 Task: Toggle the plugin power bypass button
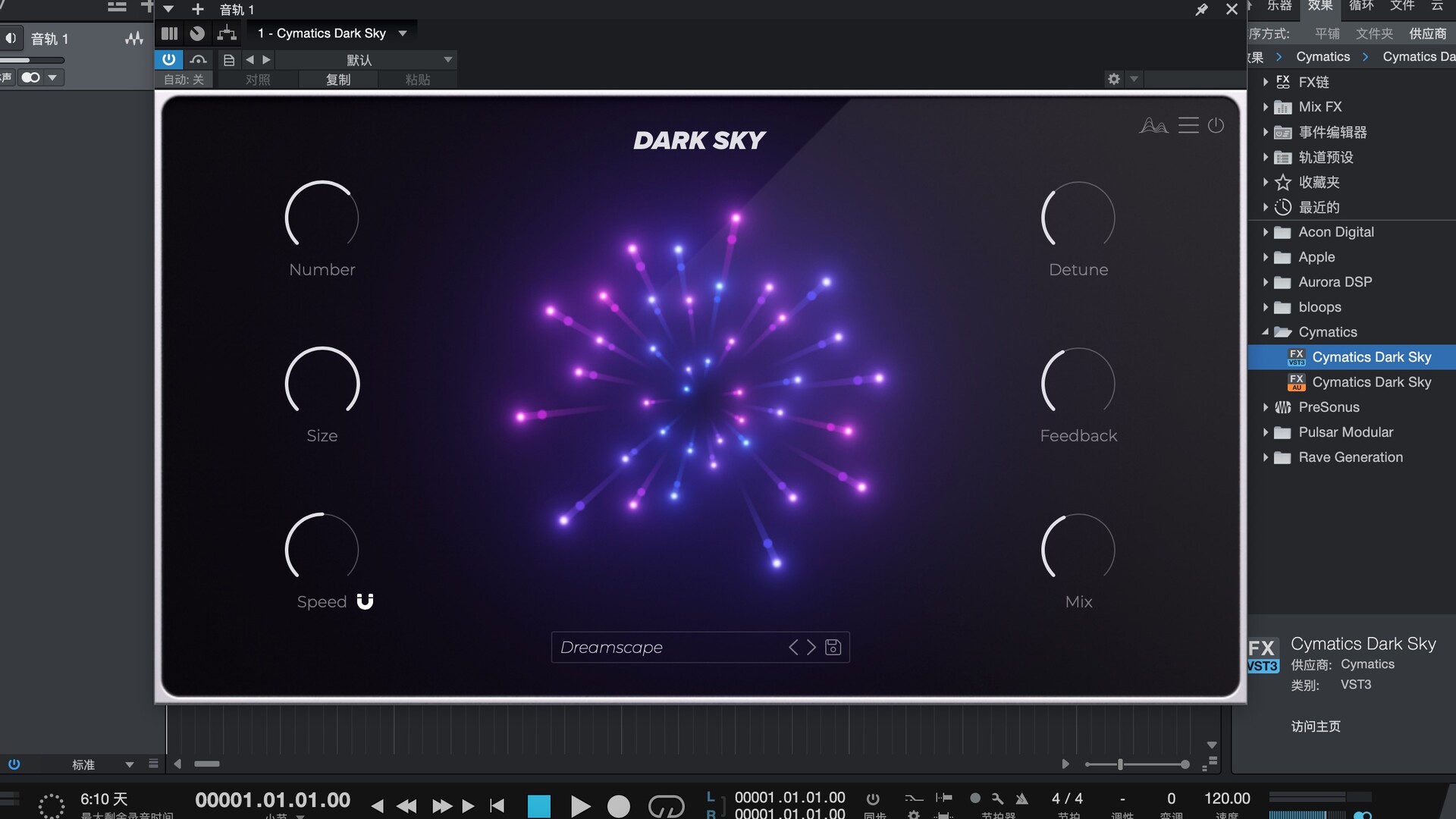[168, 59]
